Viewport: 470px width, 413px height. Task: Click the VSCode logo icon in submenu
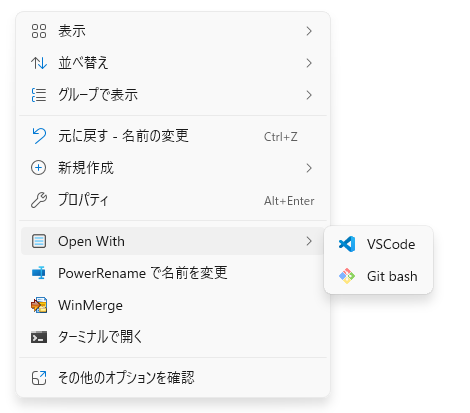(347, 244)
